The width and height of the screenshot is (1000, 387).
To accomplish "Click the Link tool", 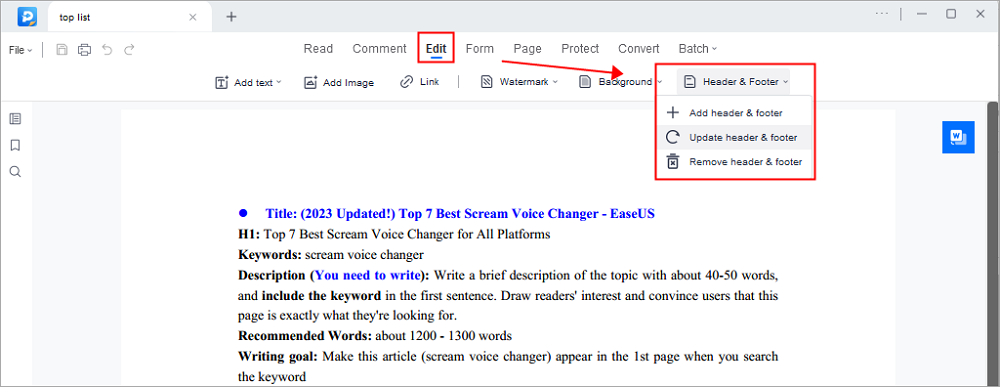I will [420, 82].
